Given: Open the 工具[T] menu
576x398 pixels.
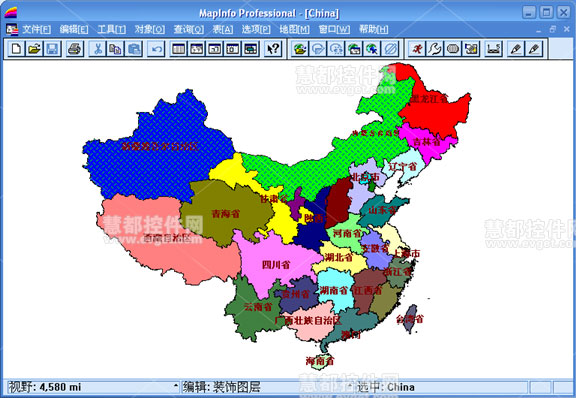Looking at the screenshot, I should point(112,29).
